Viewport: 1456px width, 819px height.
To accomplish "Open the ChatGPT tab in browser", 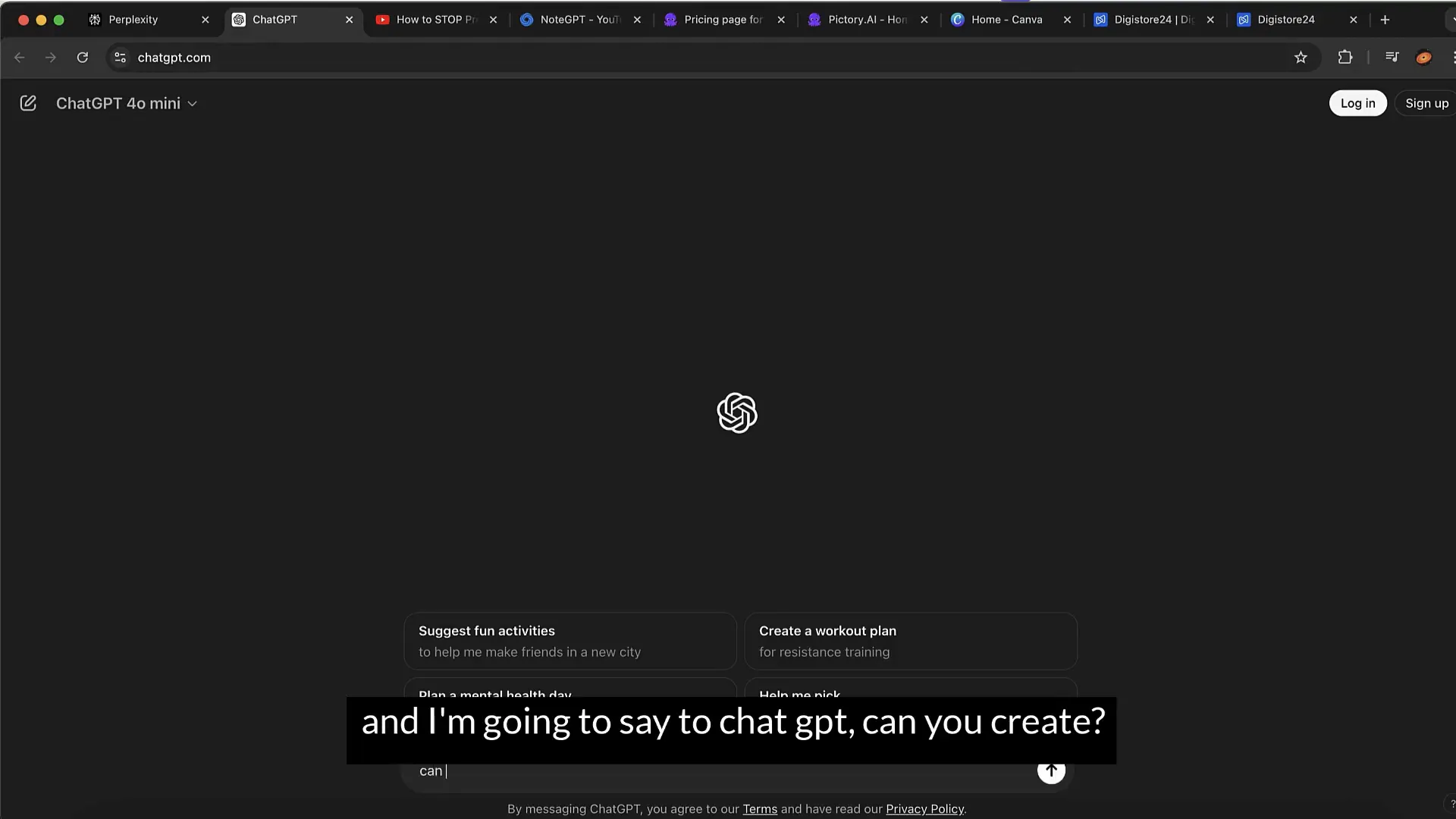I will tap(274, 19).
